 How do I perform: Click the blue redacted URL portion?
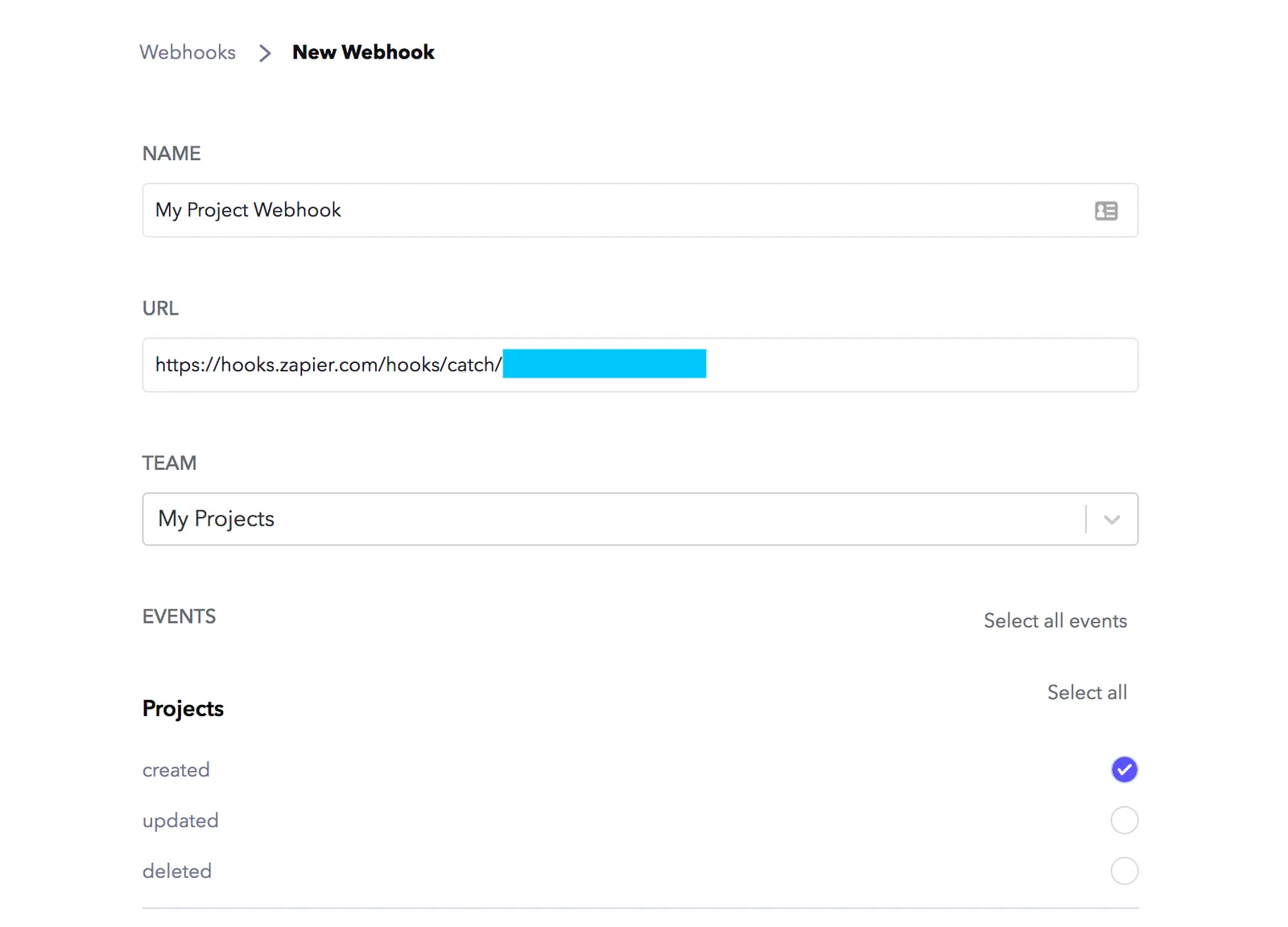[x=605, y=364]
